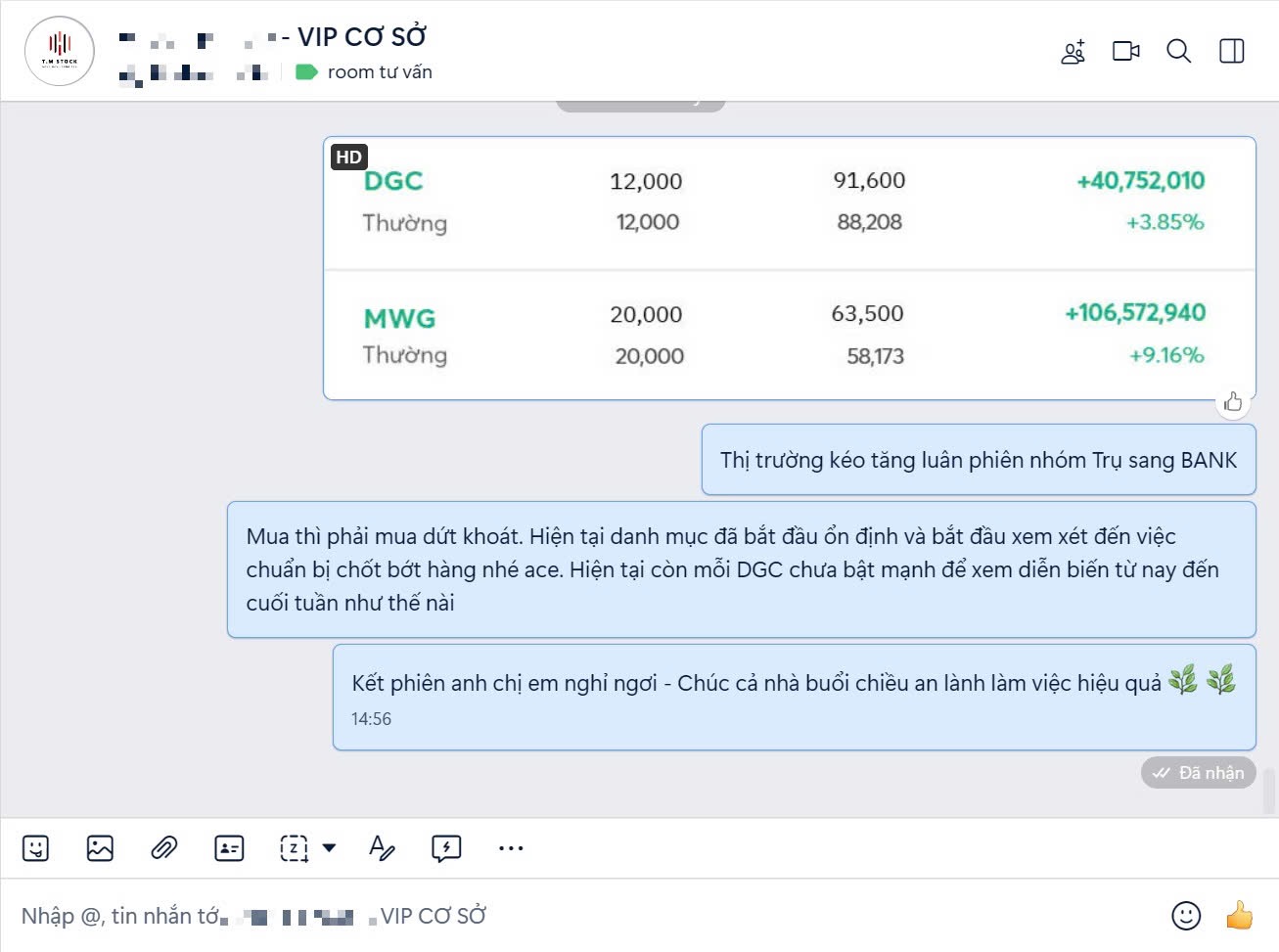Click the message input field
The width and height of the screenshot is (1279, 952).
[x=587, y=916]
